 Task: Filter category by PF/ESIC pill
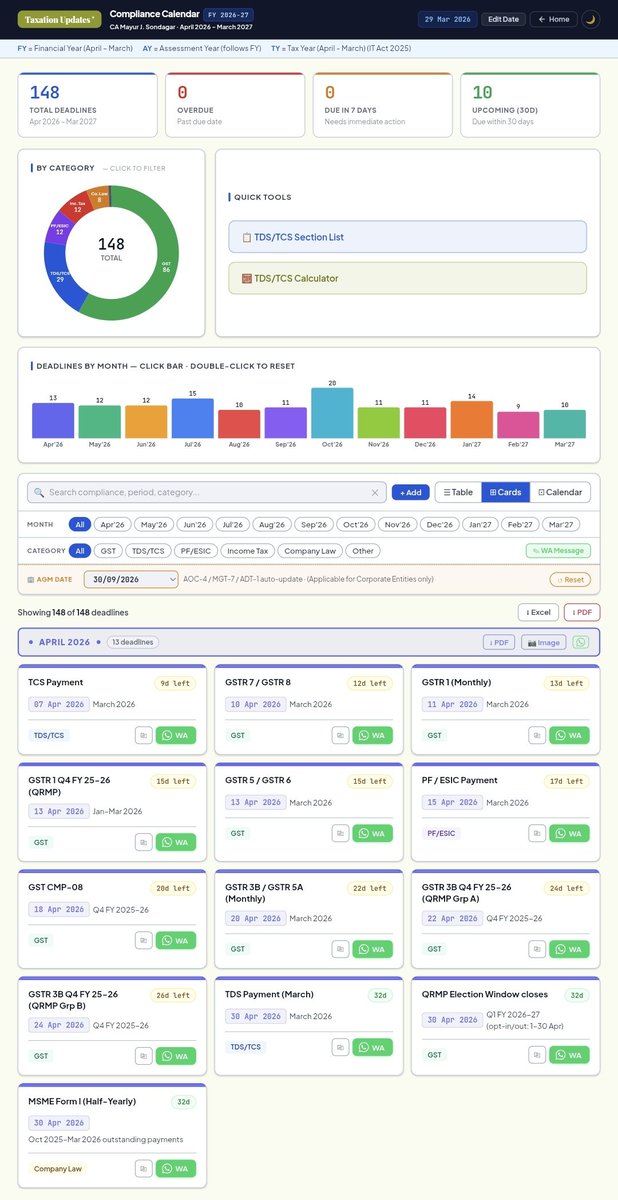(x=195, y=551)
